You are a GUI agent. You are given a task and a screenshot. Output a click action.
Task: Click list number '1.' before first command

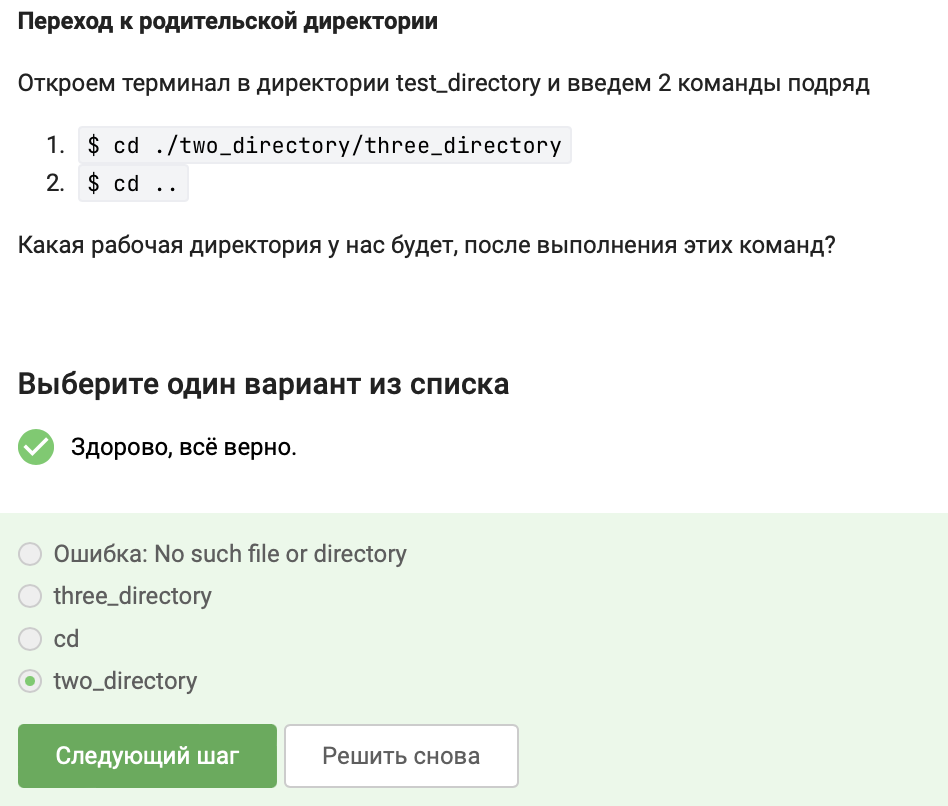tap(56, 146)
